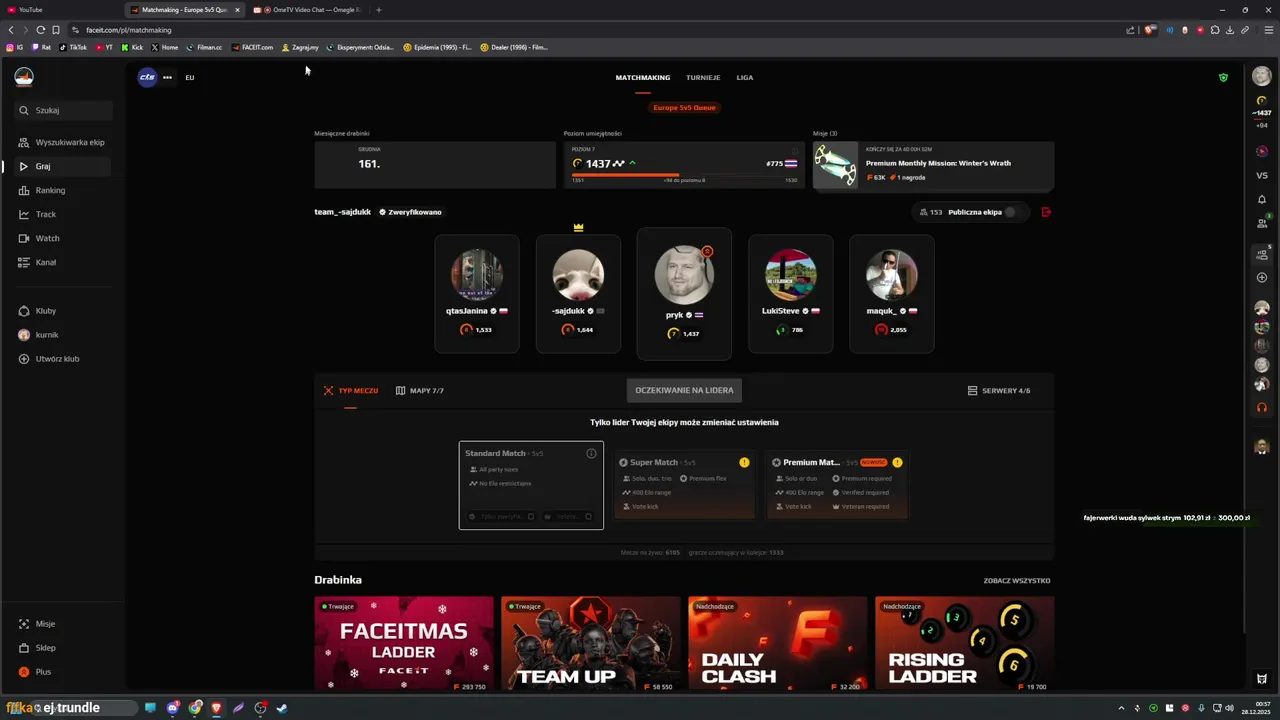Open LukiSteve player card

790,294
